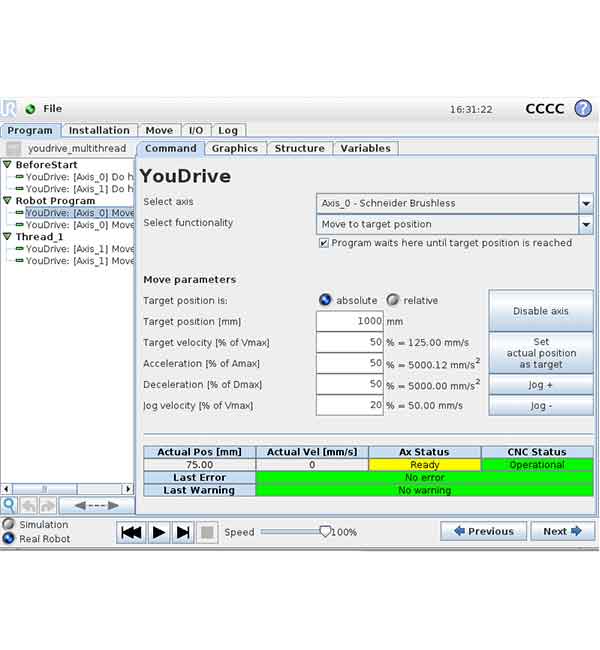Collapse the Robot Program tree node
This screenshot has height=650, width=600.
click(7, 201)
